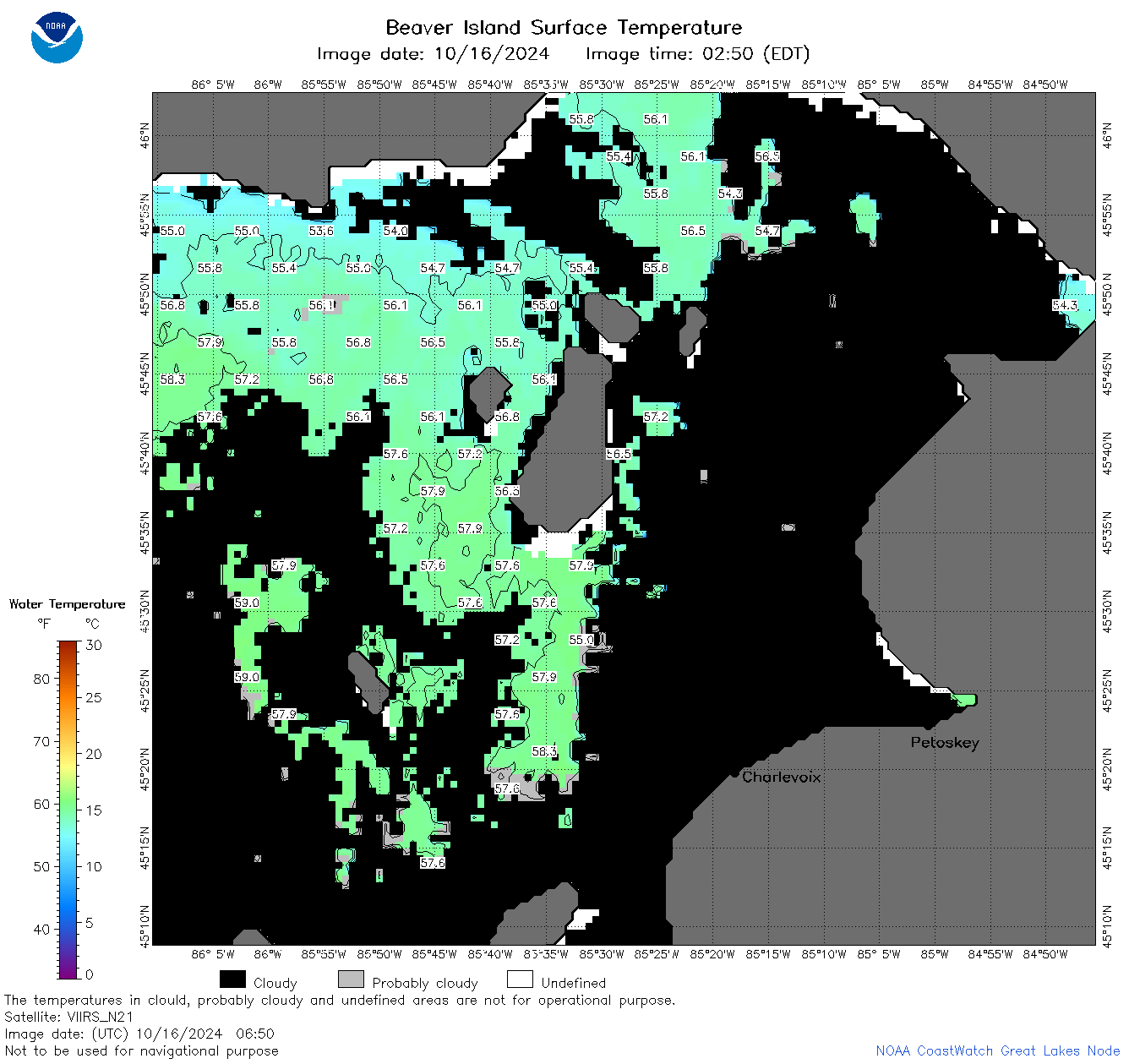Click the Probably cloudy legend label
This screenshot has width=1129, height=1064.
coord(425,983)
